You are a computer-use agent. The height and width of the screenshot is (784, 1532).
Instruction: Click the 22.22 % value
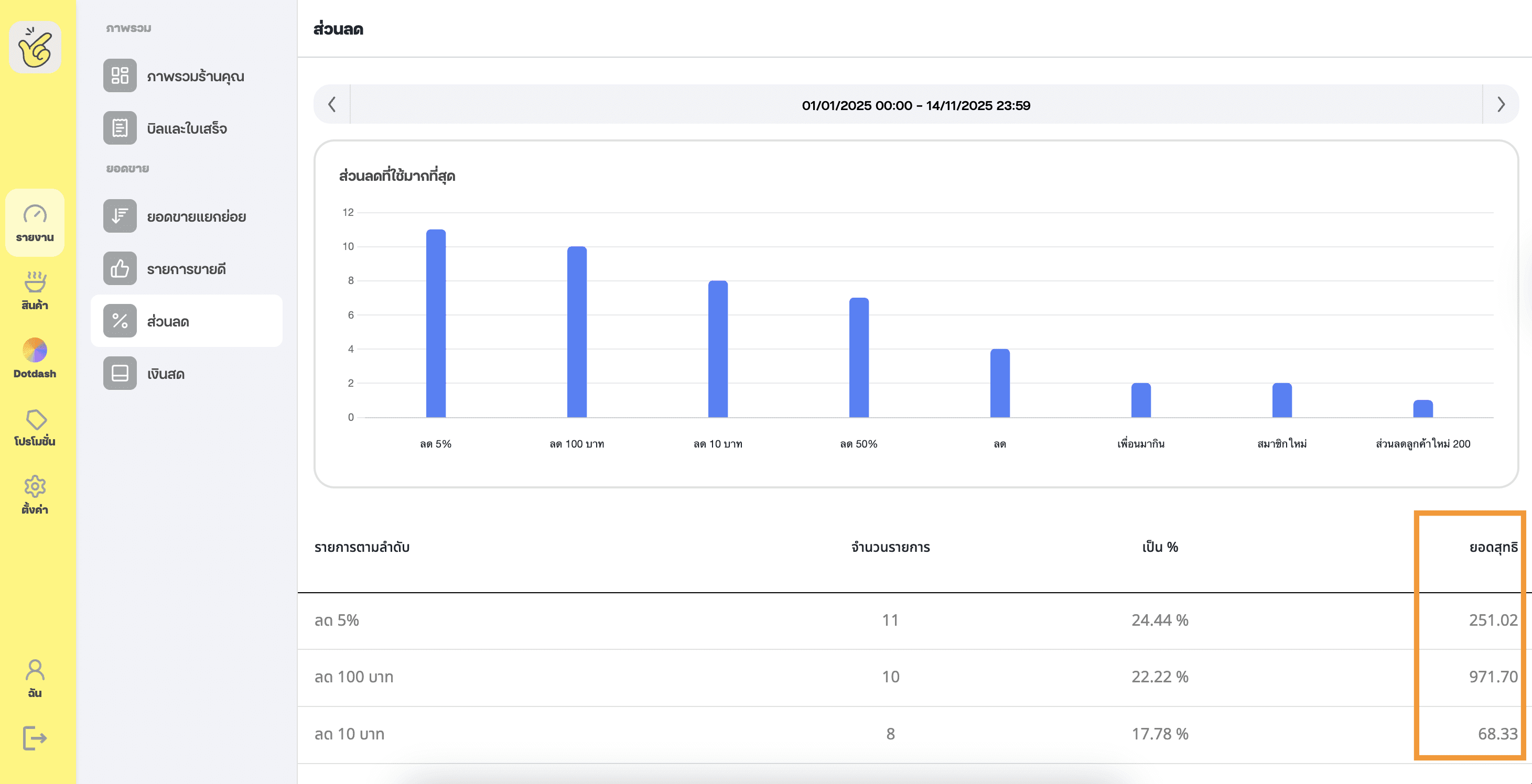click(x=1160, y=677)
